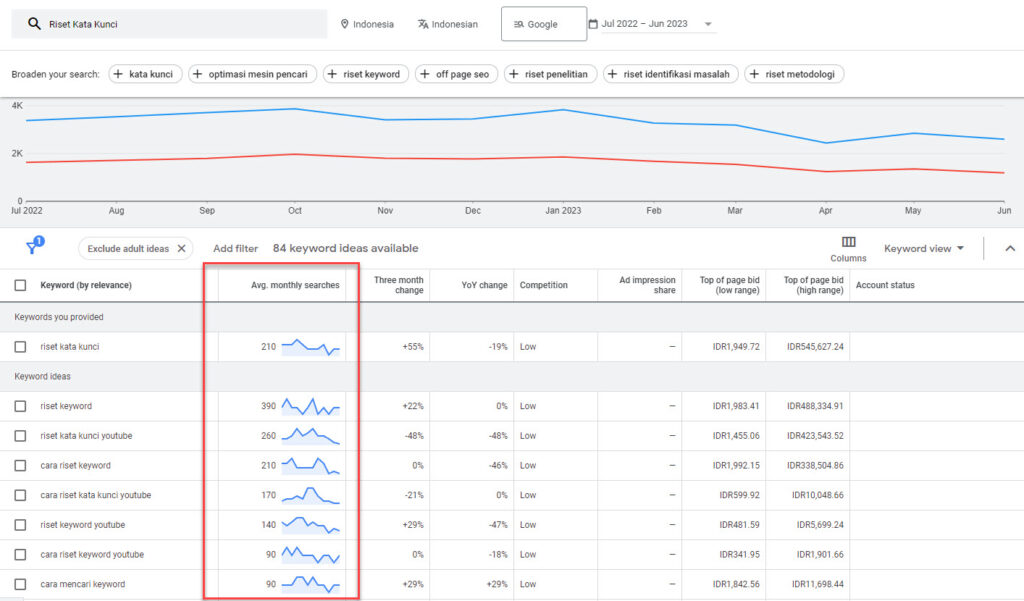
Task: Add the optimasi mesin pencari chip
Action: click(252, 74)
